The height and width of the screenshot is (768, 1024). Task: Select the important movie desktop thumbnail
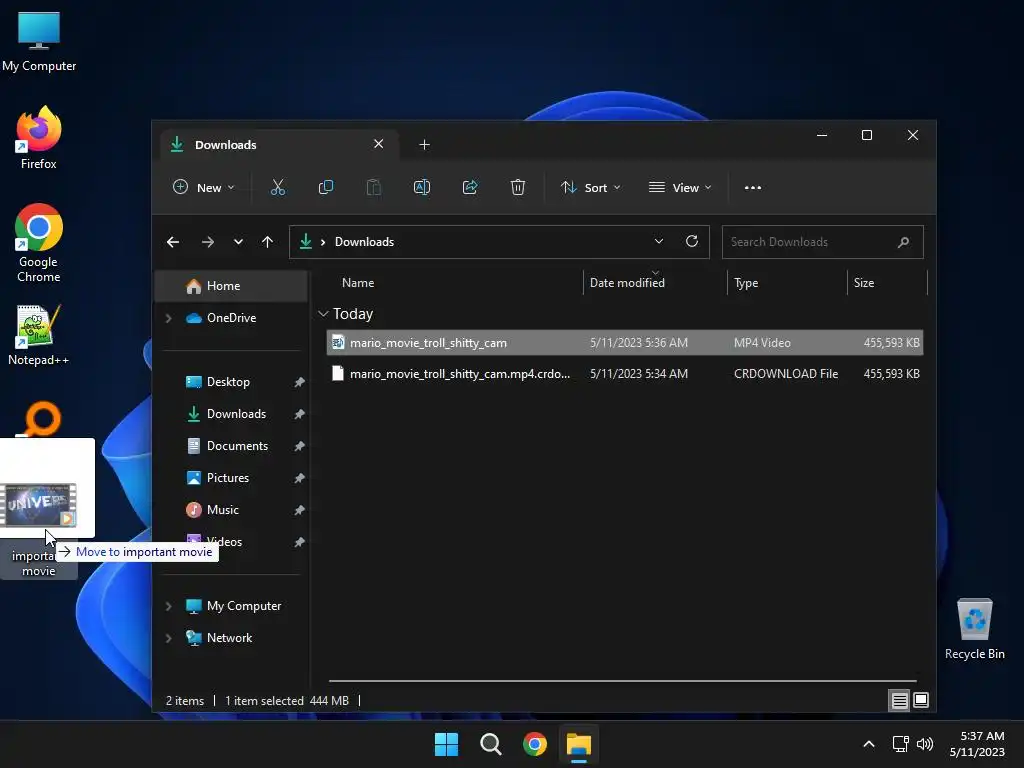click(39, 505)
